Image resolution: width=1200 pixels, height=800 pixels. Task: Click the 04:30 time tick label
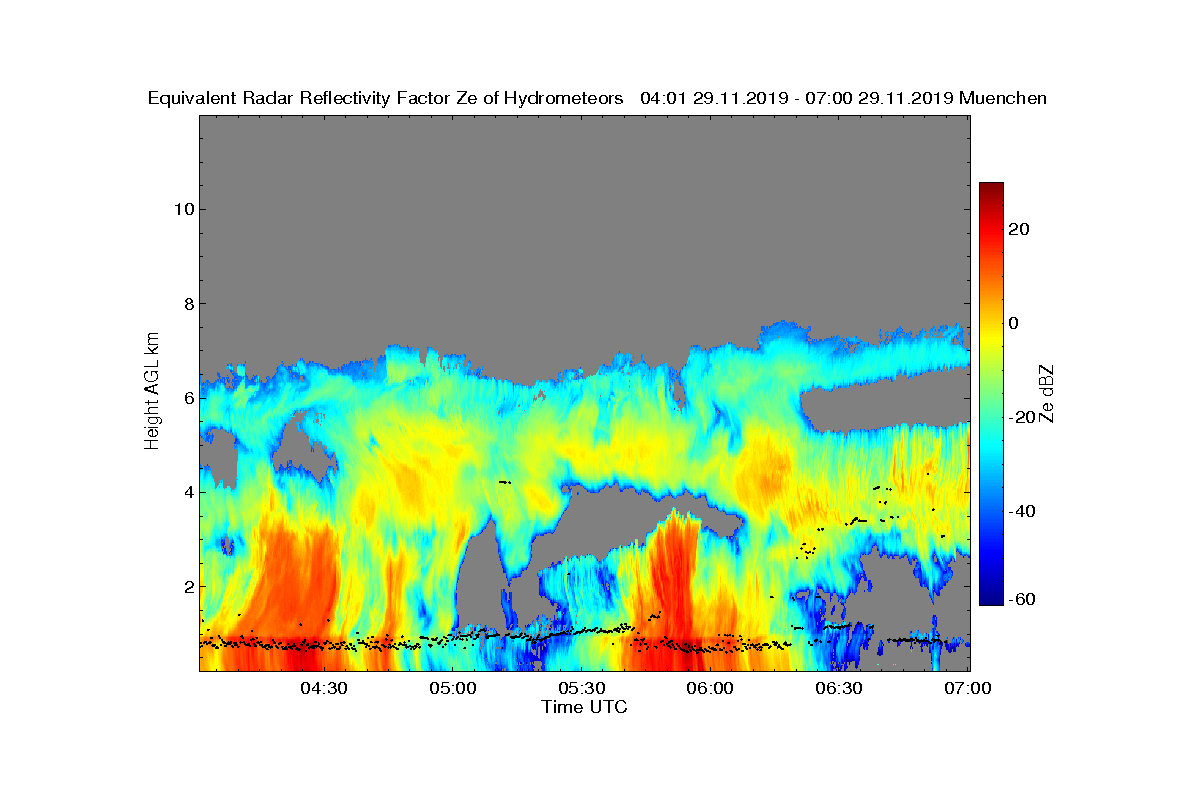[x=324, y=688]
